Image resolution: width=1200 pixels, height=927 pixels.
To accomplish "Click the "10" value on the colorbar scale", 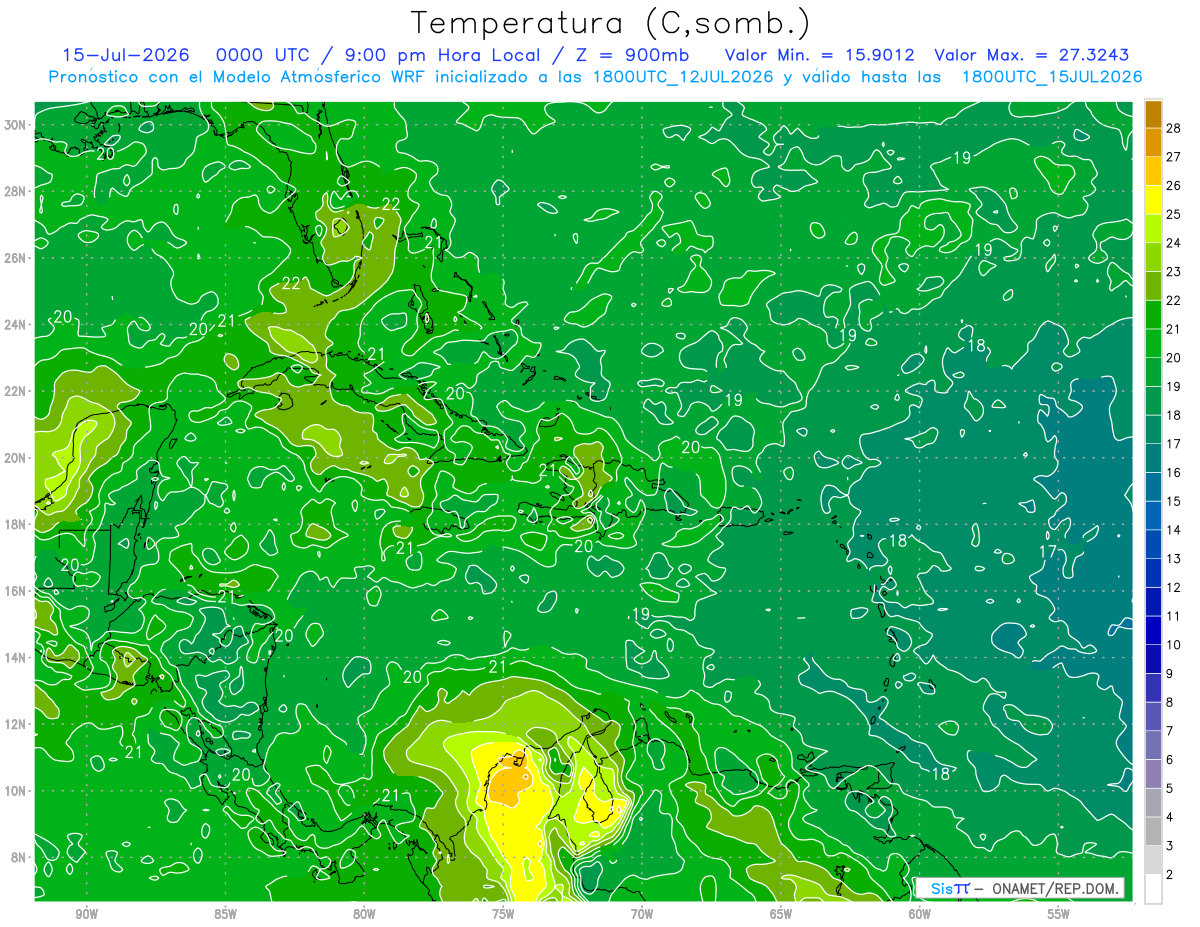I will (1173, 645).
